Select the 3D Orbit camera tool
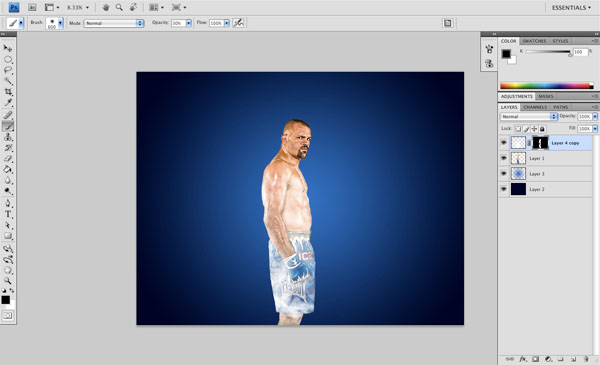Image resolution: width=600 pixels, height=365 pixels. 8,259
